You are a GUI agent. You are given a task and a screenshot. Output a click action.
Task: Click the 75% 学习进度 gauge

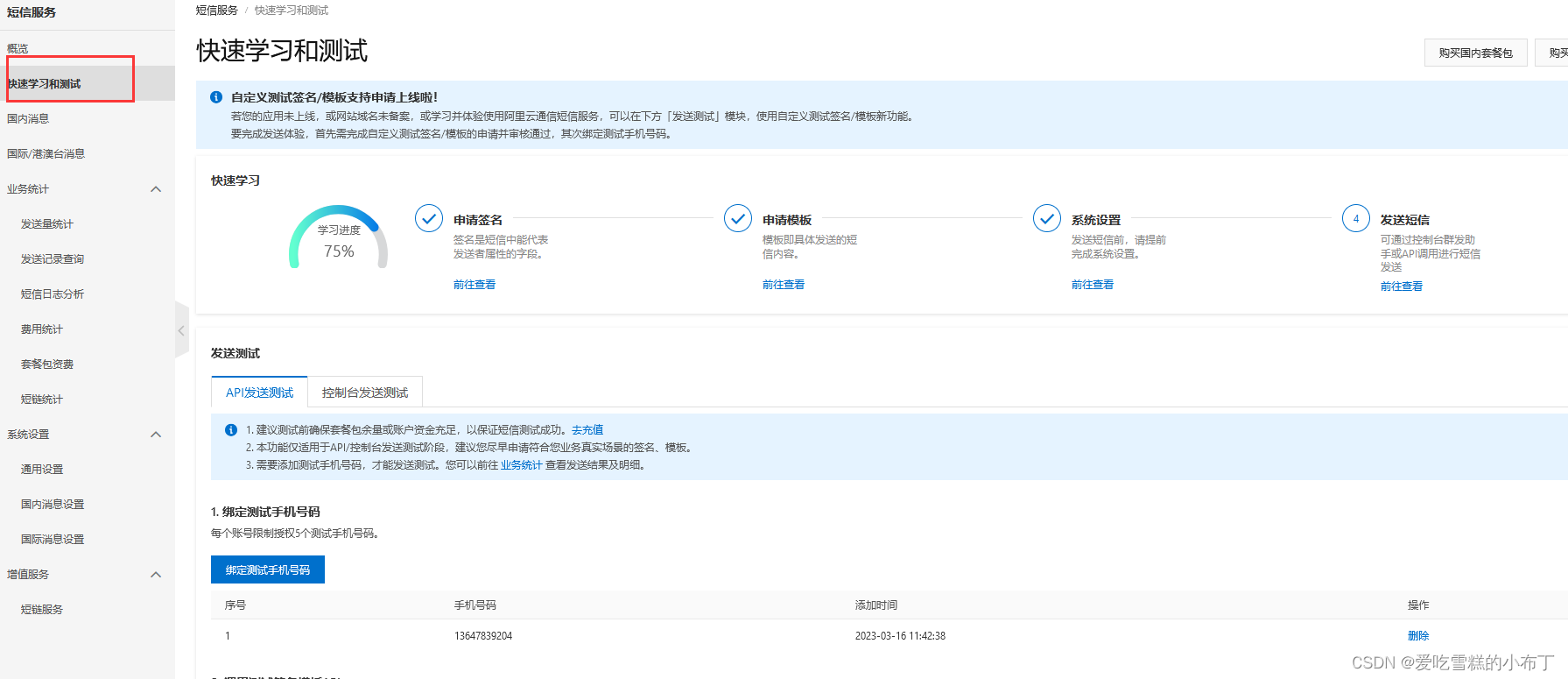339,238
